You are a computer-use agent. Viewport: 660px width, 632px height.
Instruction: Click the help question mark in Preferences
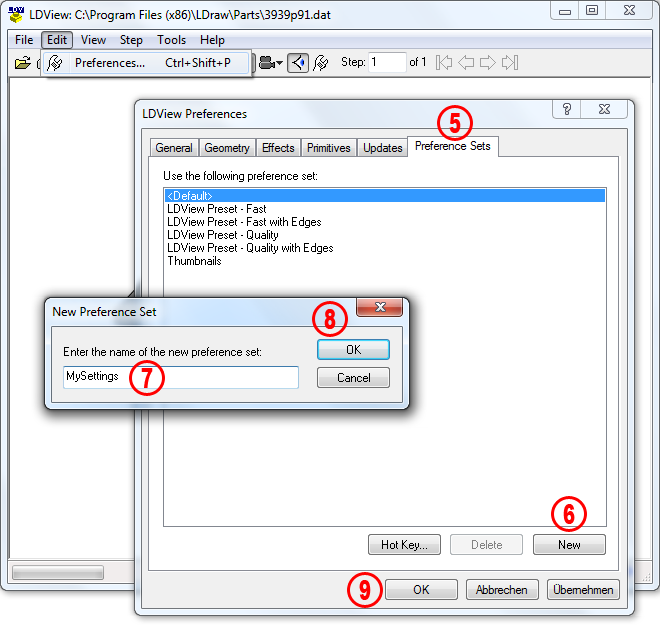567,109
